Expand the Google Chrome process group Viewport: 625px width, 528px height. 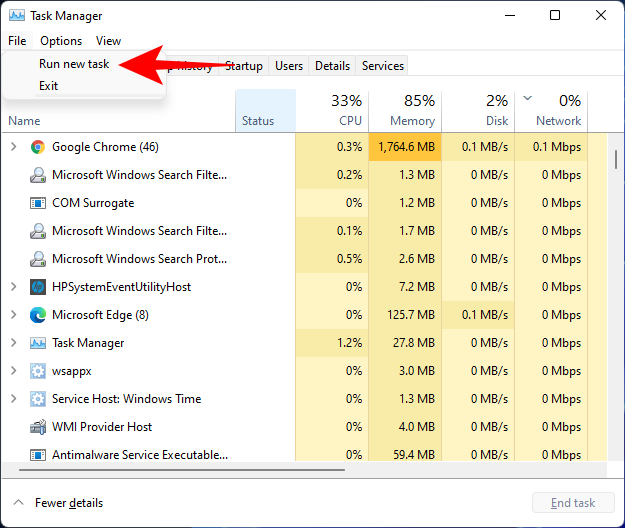point(13,147)
